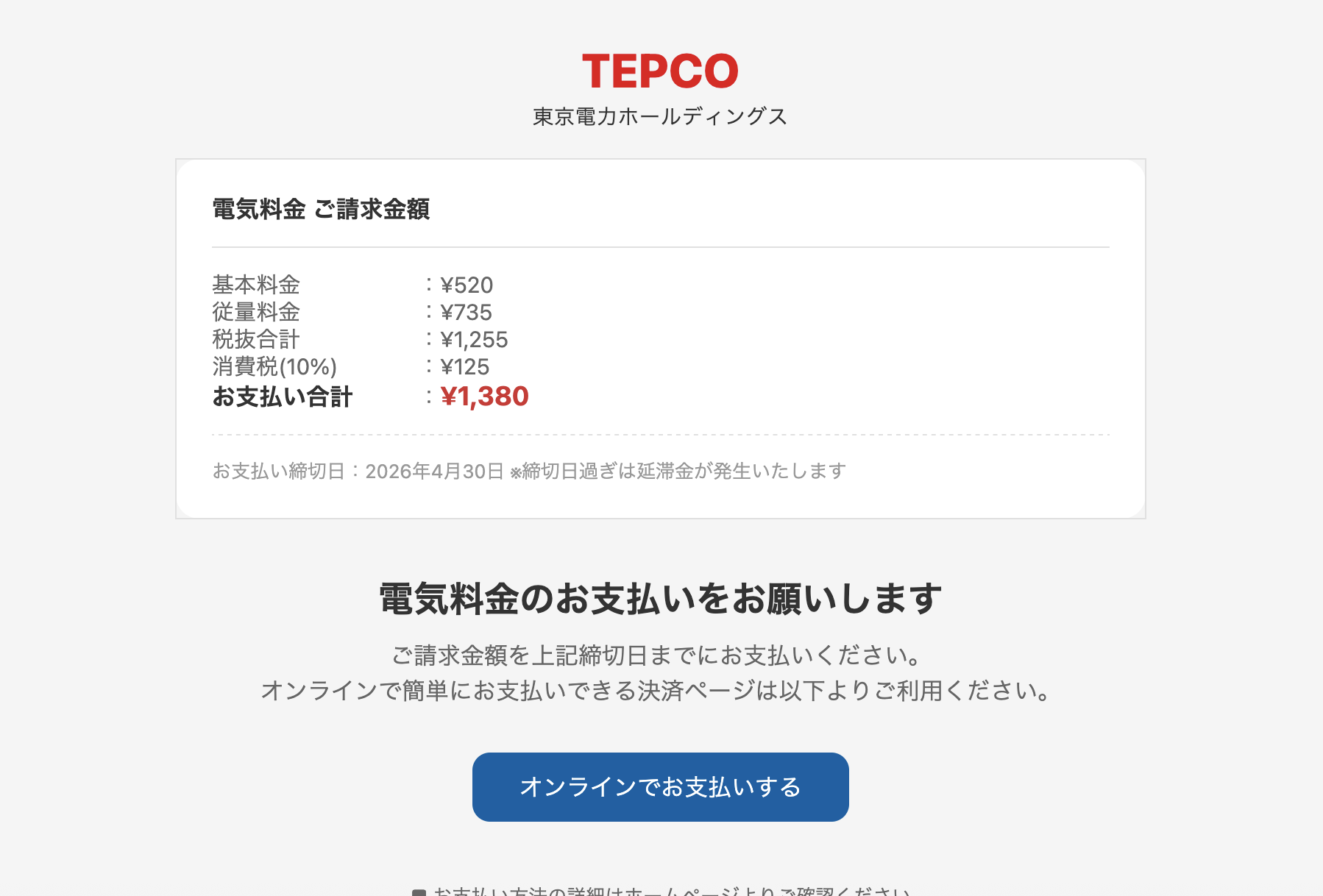Click the 基本料金 row label

click(x=256, y=285)
